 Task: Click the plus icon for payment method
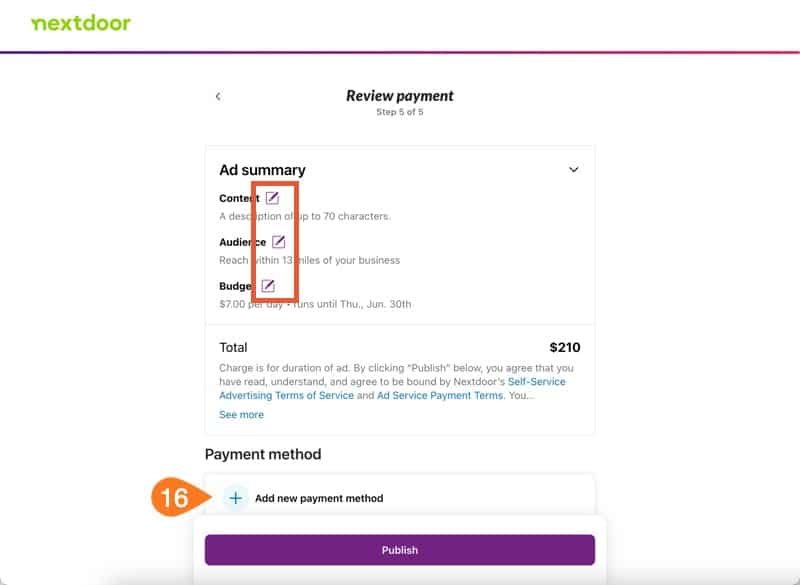click(x=236, y=498)
